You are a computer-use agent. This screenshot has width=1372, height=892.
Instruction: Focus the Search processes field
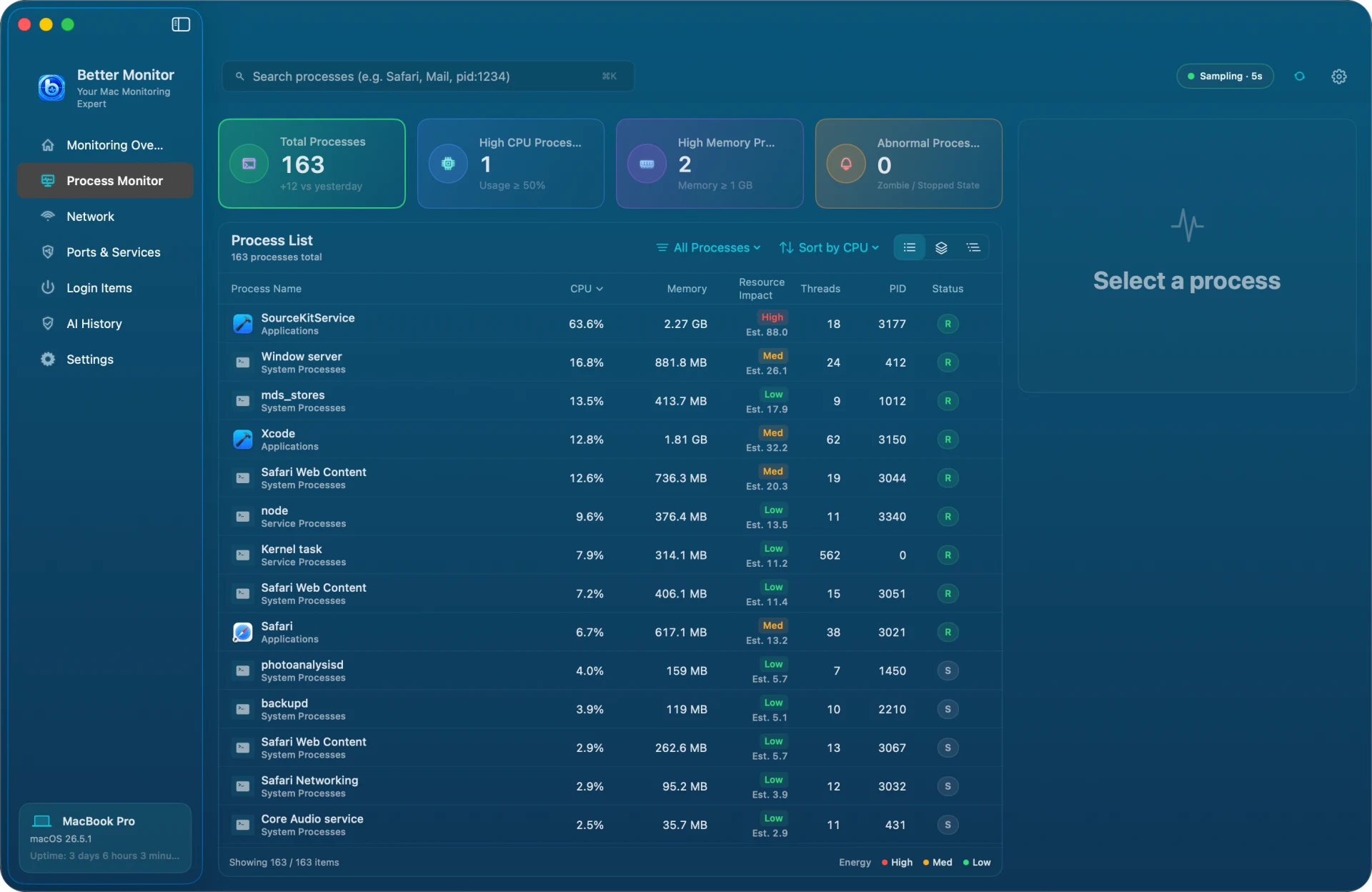pyautogui.click(x=428, y=76)
